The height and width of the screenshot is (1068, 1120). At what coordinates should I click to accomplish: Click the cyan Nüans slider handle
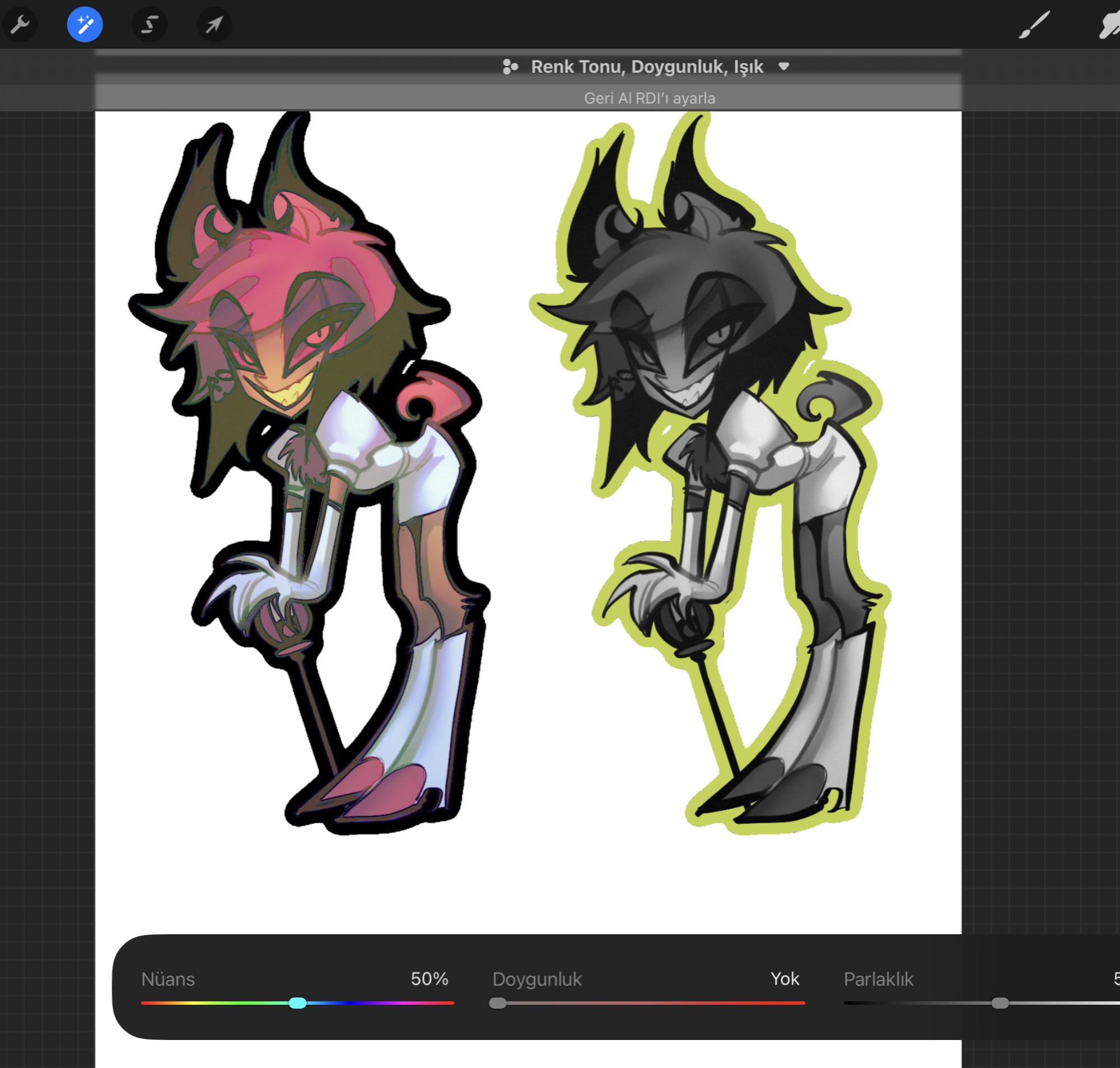tap(297, 1002)
